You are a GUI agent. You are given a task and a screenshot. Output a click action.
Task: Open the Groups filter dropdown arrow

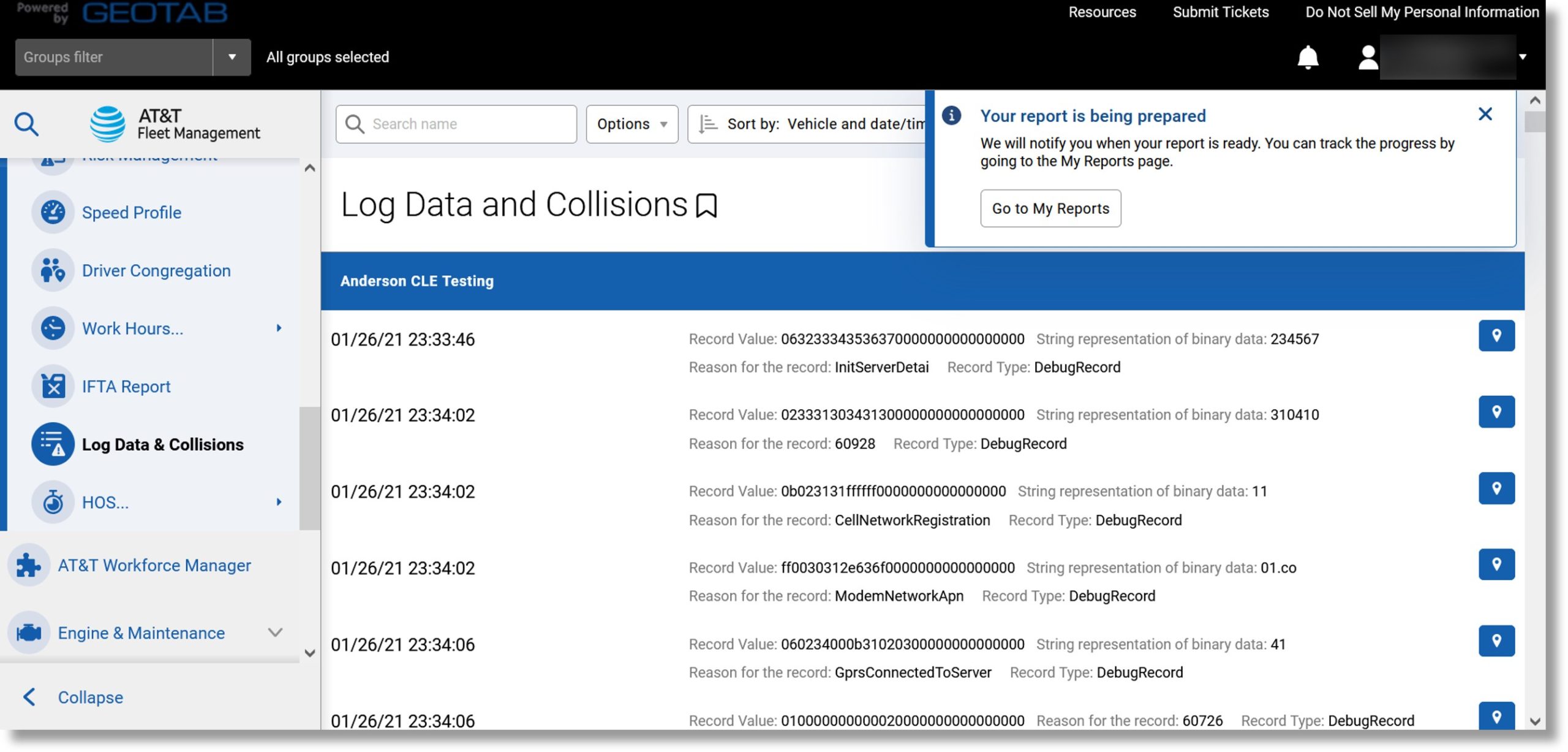tap(232, 57)
